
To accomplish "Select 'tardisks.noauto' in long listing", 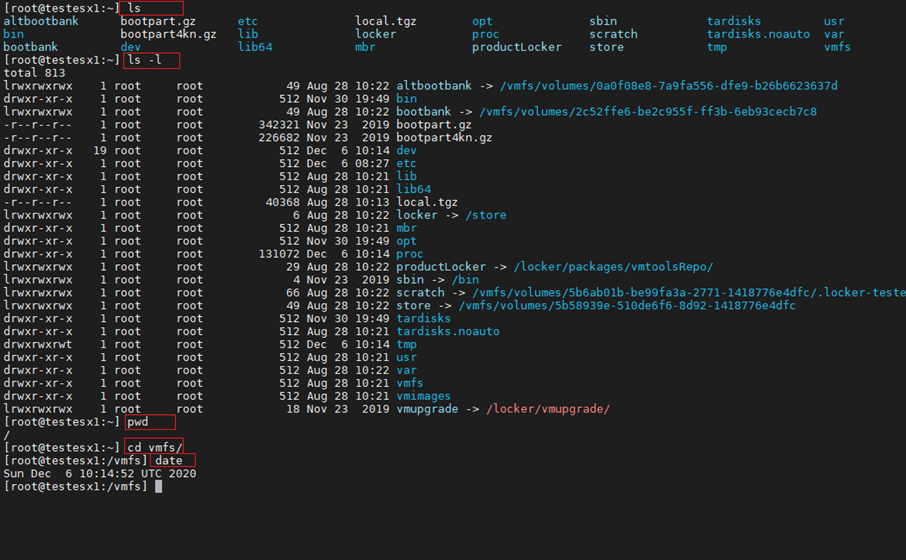I will coord(448,332).
